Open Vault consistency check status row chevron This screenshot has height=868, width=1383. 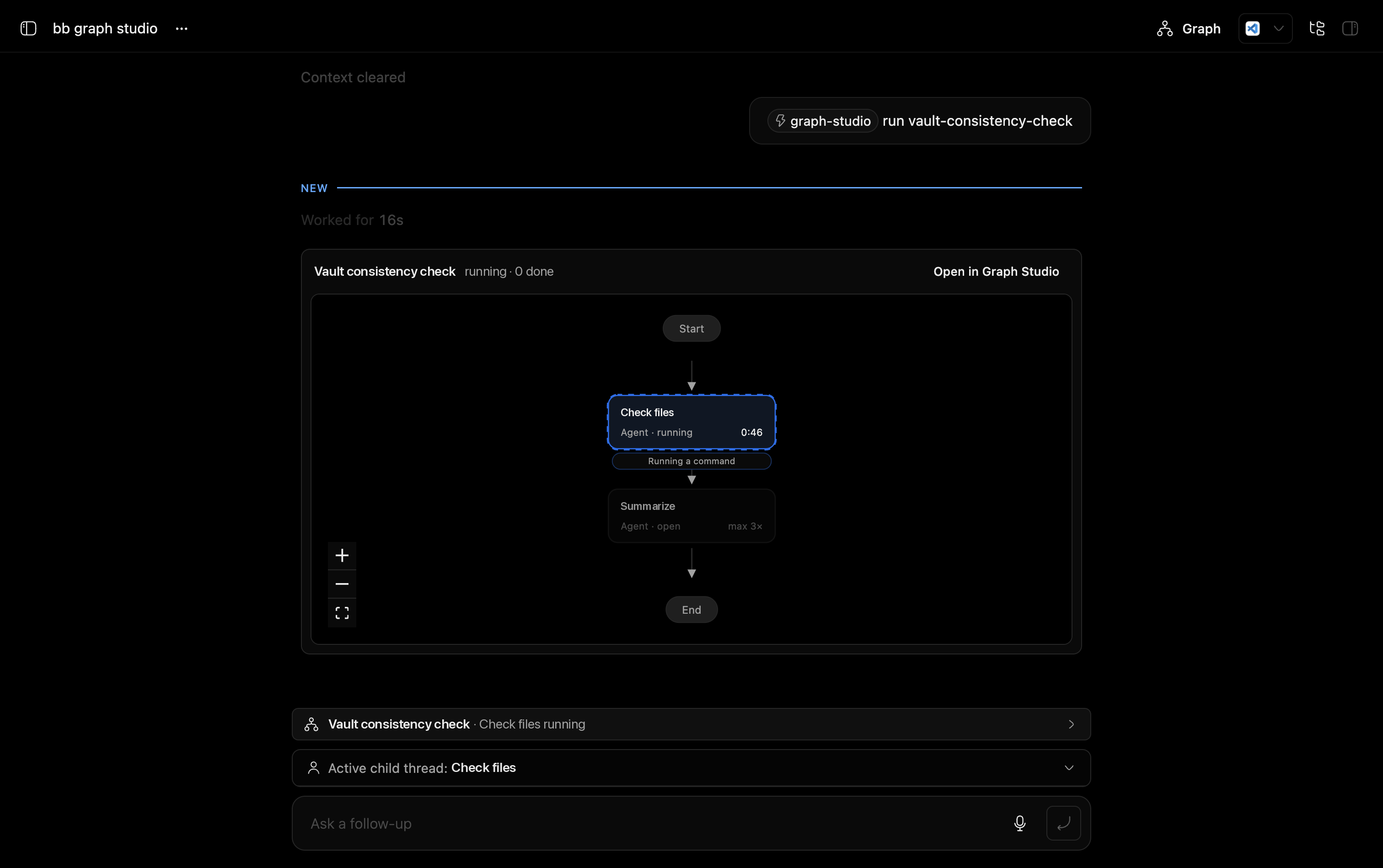1071,724
